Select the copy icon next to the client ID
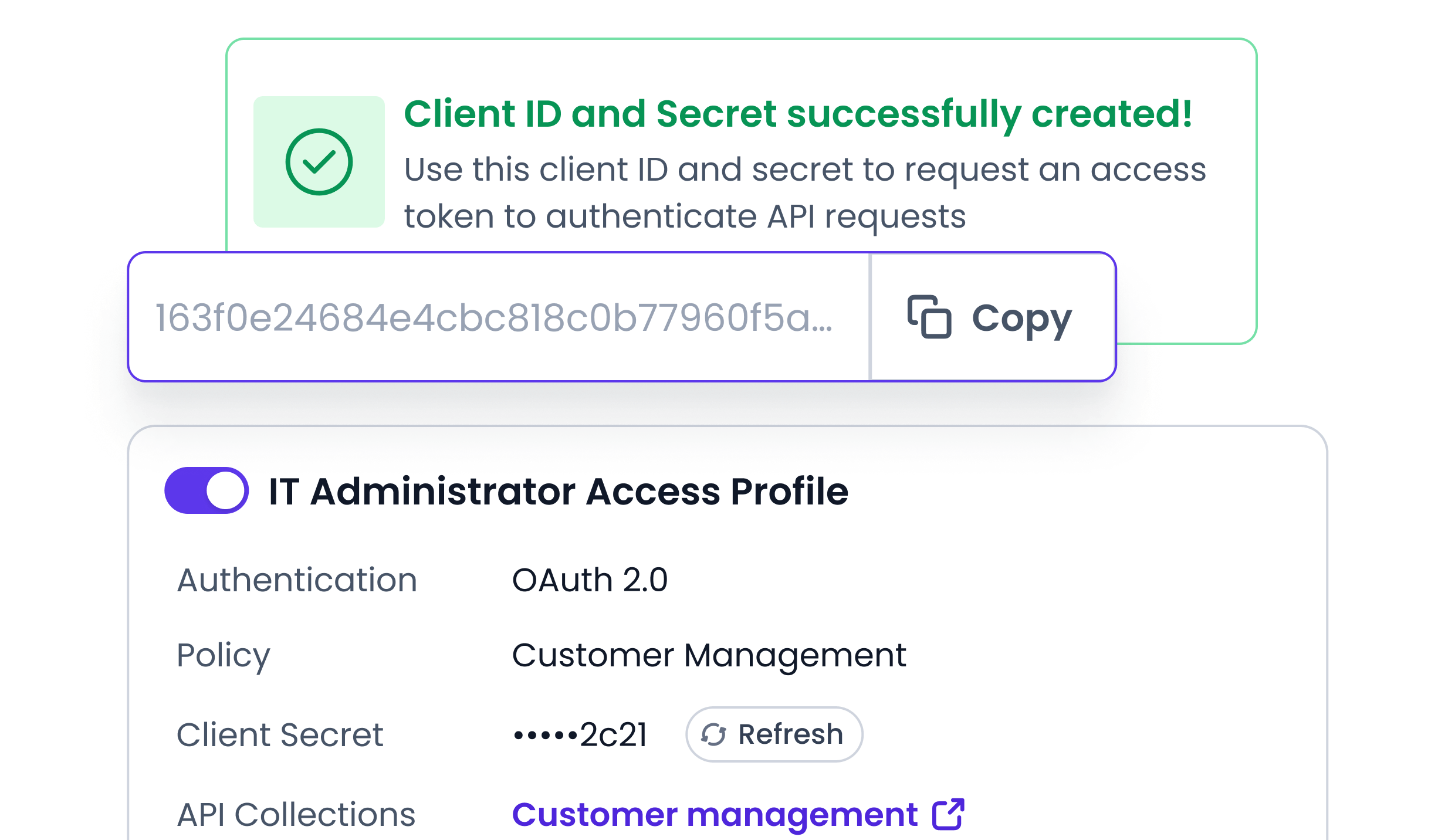 [930, 317]
